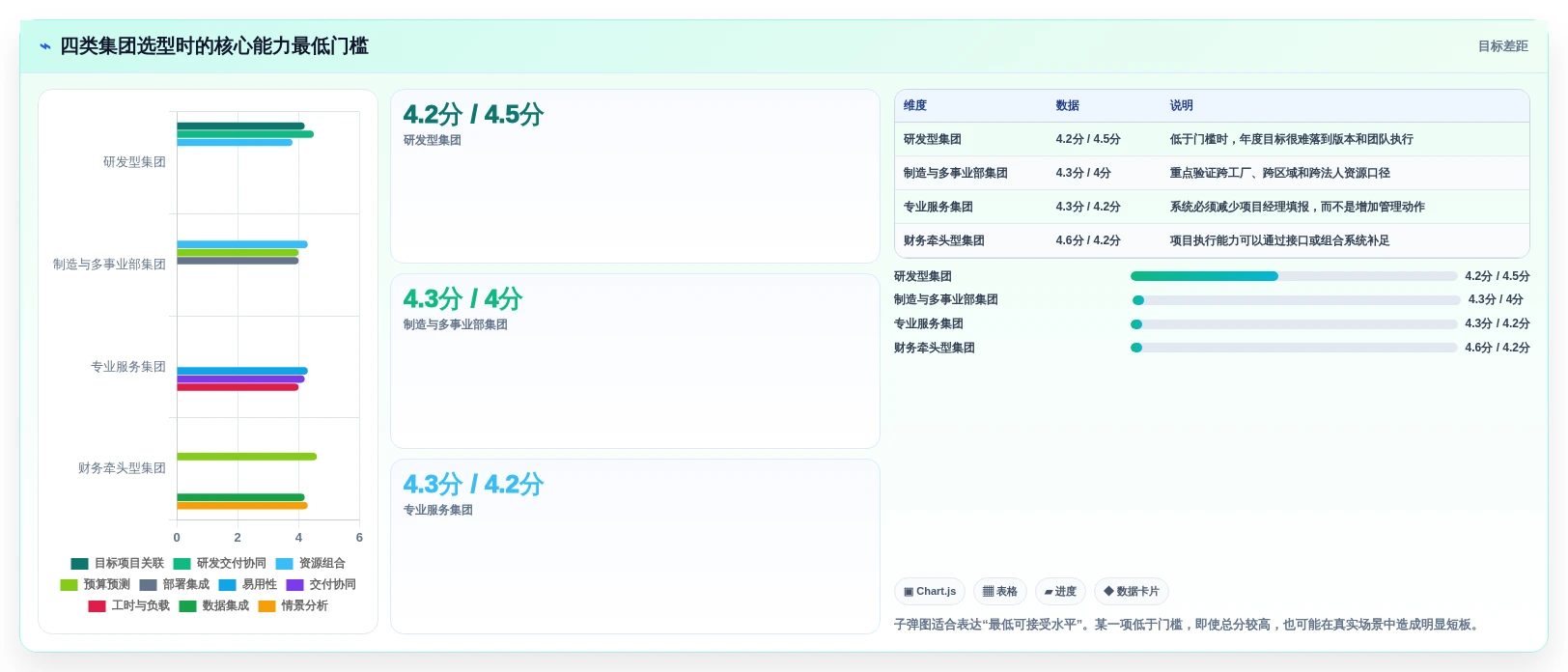Image resolution: width=1568 pixels, height=672 pixels.
Task: Click the 研发型集团 axis label in the chart
Action: 134,162
